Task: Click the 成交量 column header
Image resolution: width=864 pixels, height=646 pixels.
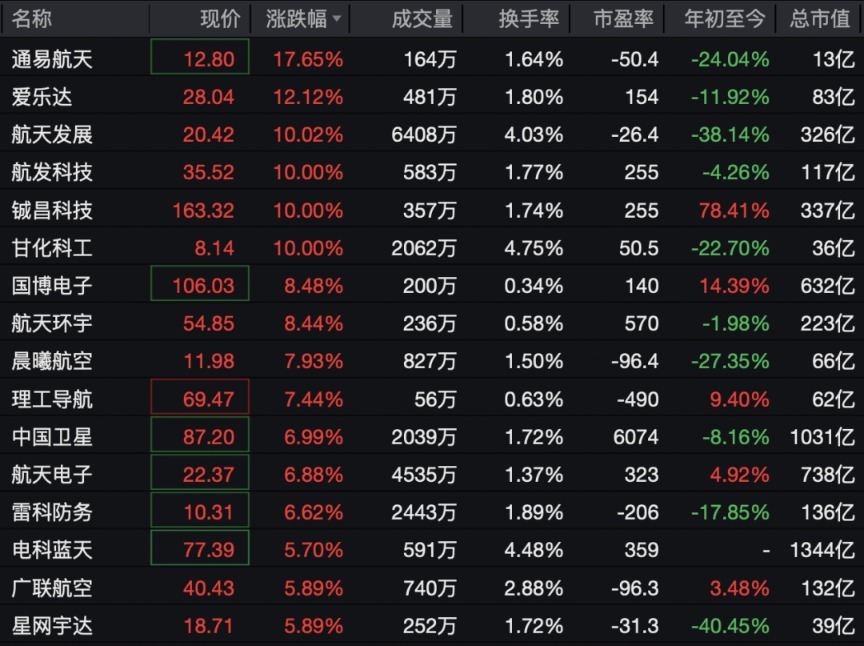Action: click(x=422, y=19)
